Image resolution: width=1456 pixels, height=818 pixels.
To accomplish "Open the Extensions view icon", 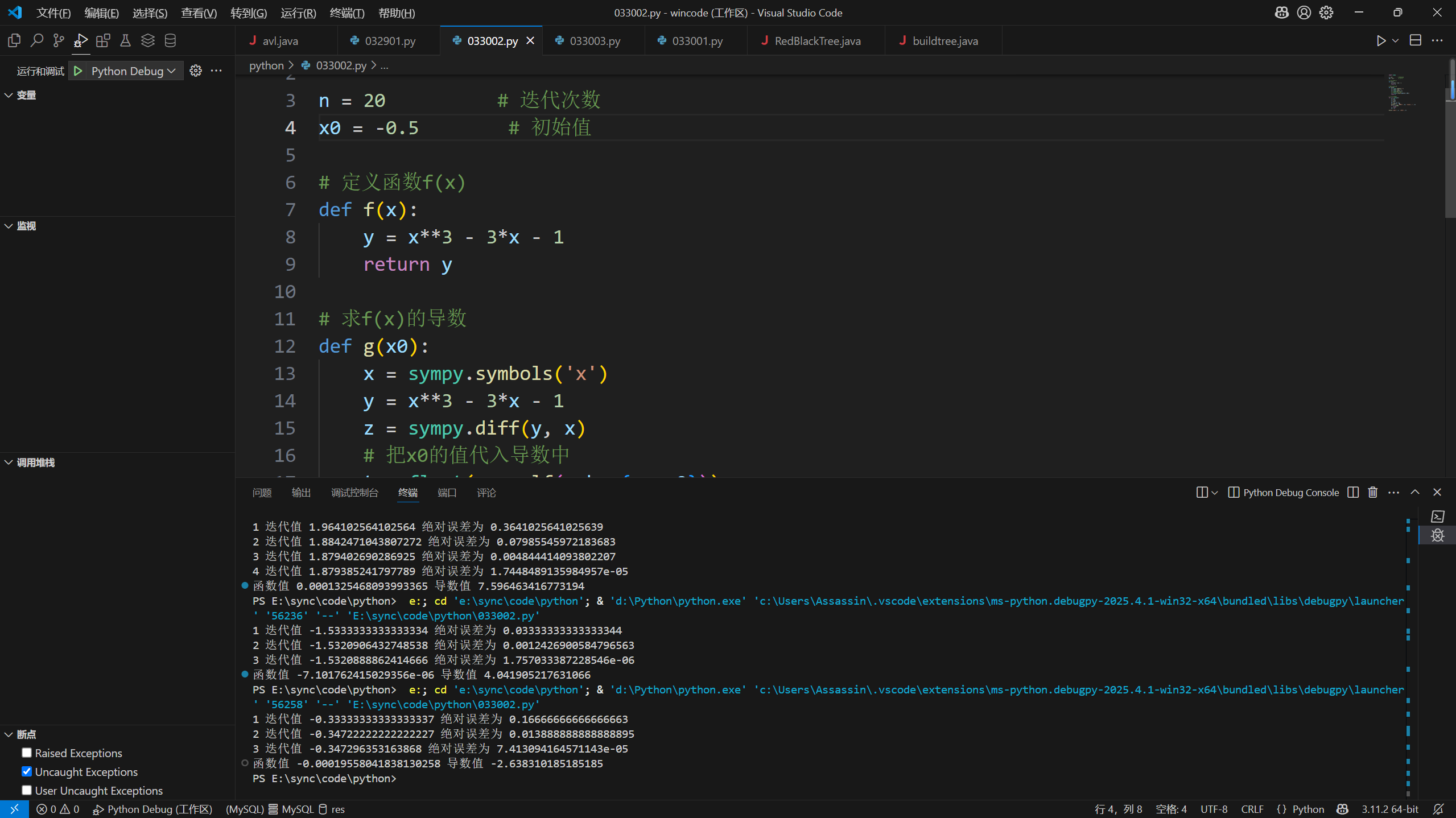I will click(103, 40).
